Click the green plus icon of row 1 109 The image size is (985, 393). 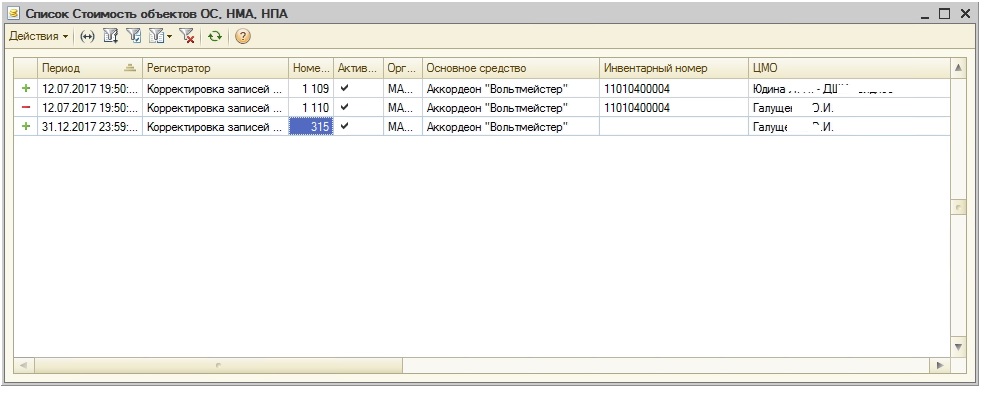click(26, 89)
